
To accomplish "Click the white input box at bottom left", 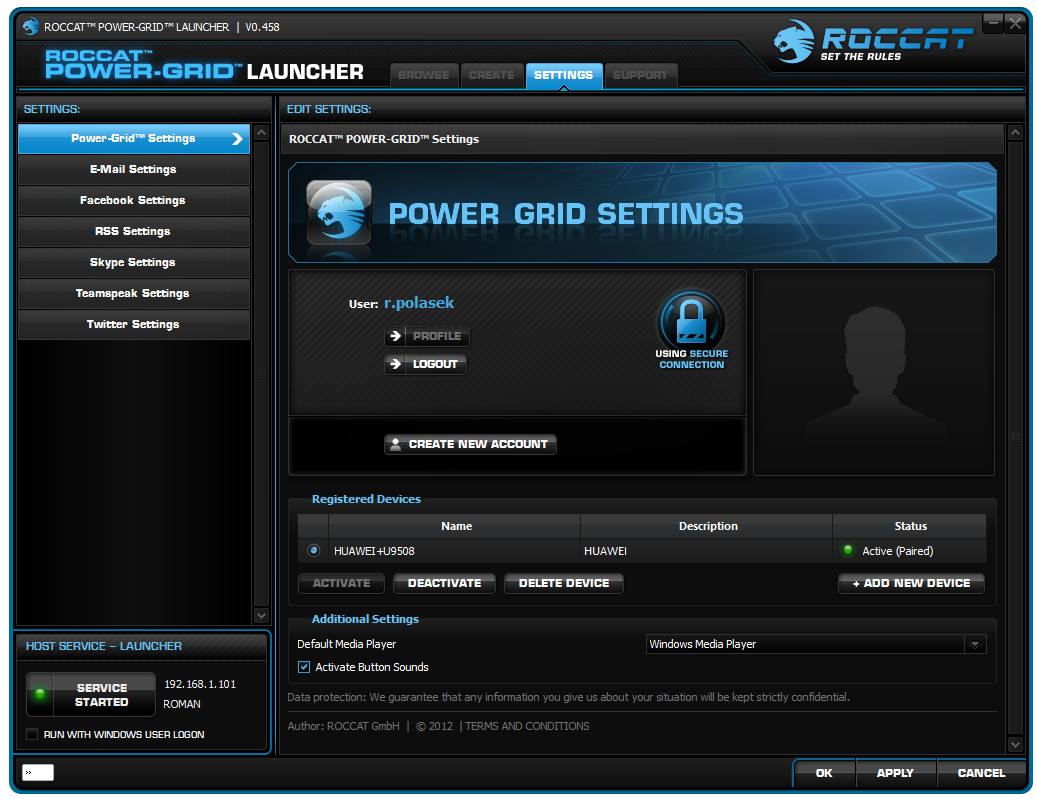I will pyautogui.click(x=38, y=773).
